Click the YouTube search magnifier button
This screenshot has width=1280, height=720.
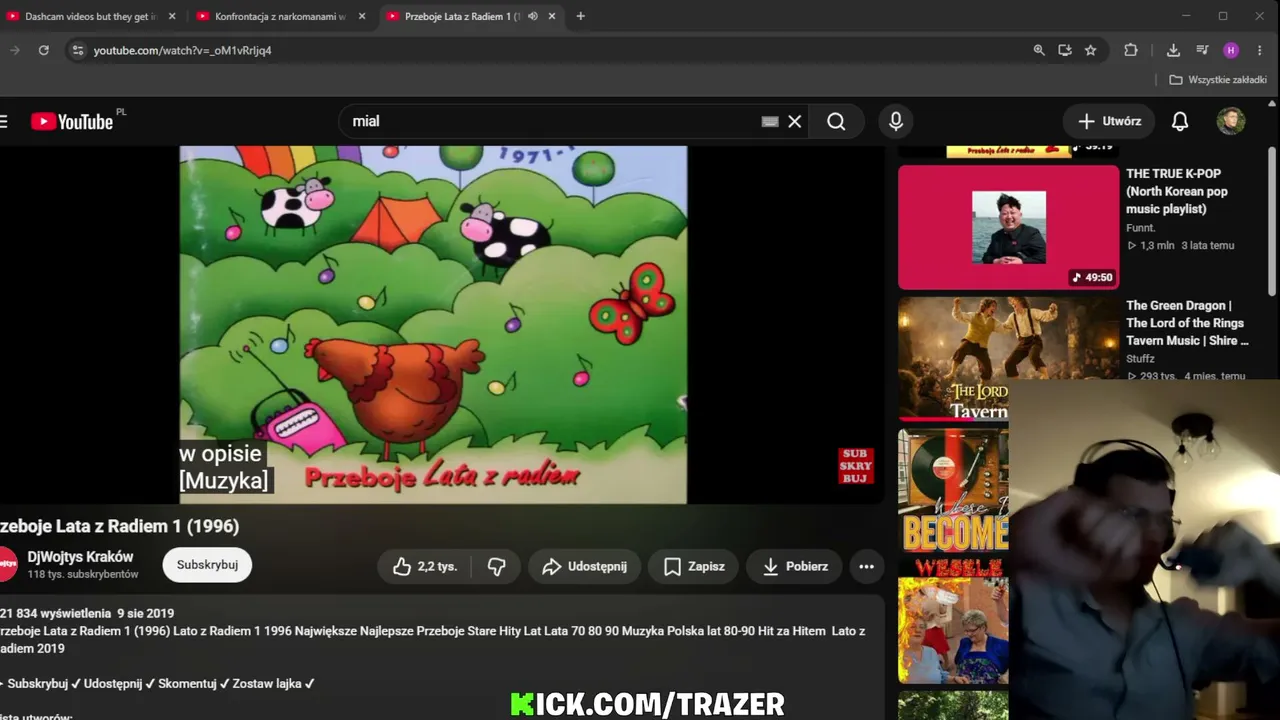coord(836,121)
